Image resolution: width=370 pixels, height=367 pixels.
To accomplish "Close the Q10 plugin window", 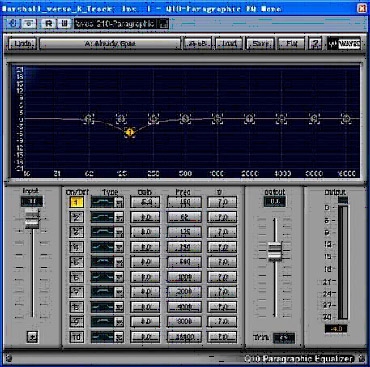I will tap(362, 8).
